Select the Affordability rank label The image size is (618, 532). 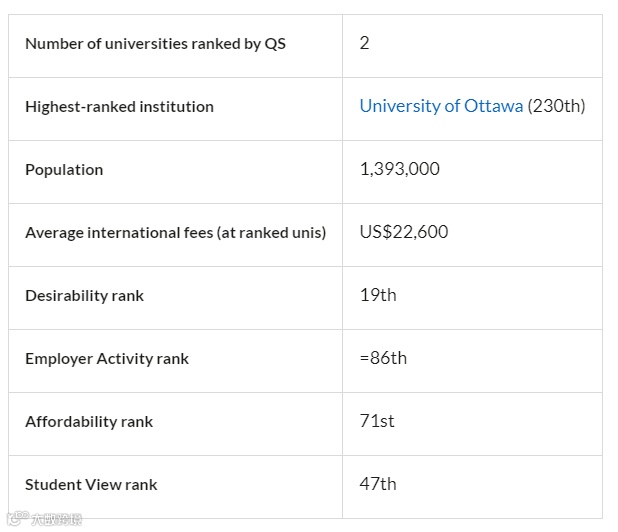point(89,422)
